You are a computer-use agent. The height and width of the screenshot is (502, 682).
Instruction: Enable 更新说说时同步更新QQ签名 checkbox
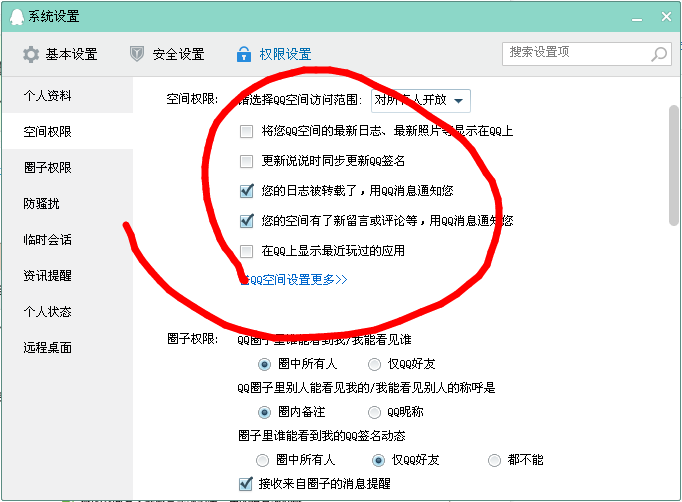[x=246, y=161]
